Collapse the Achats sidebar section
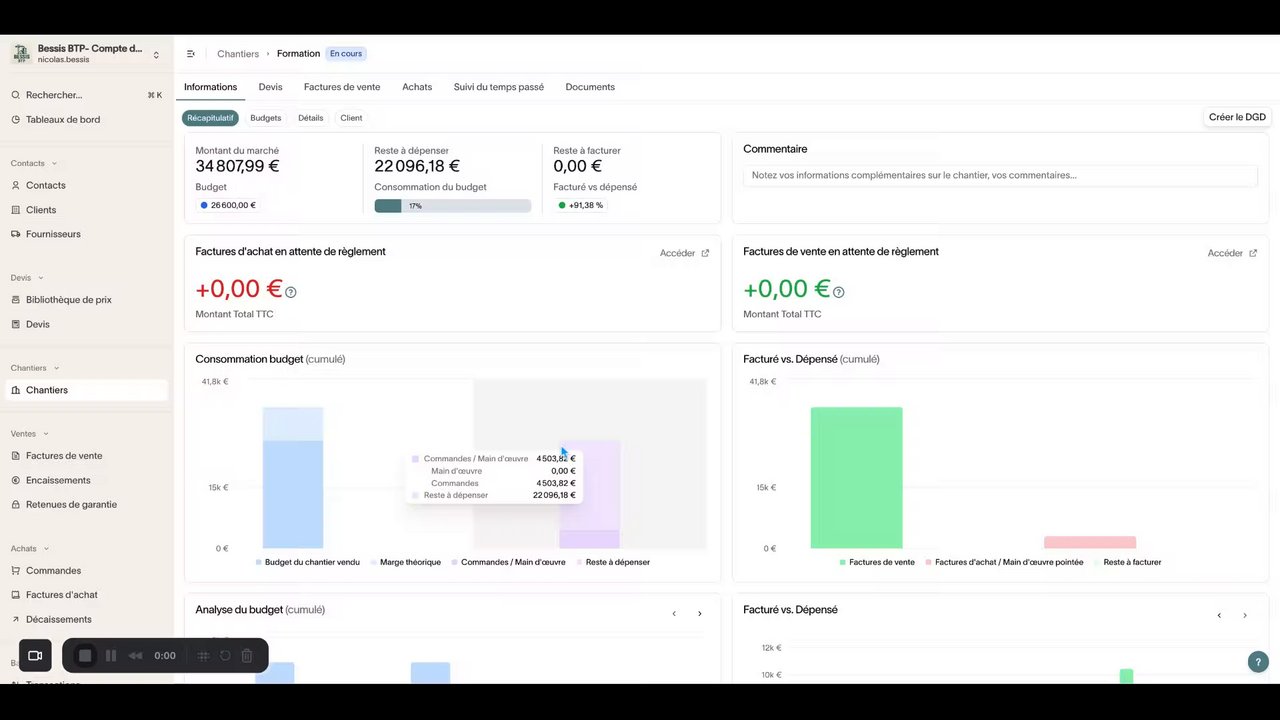1280x720 pixels. [46, 549]
